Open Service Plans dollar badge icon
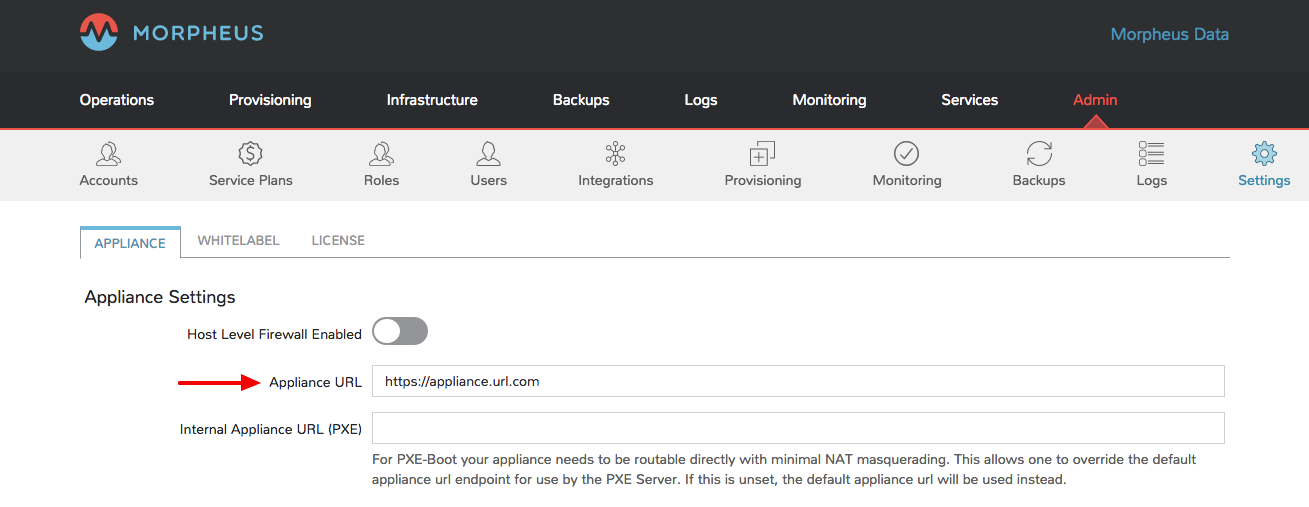 250,154
